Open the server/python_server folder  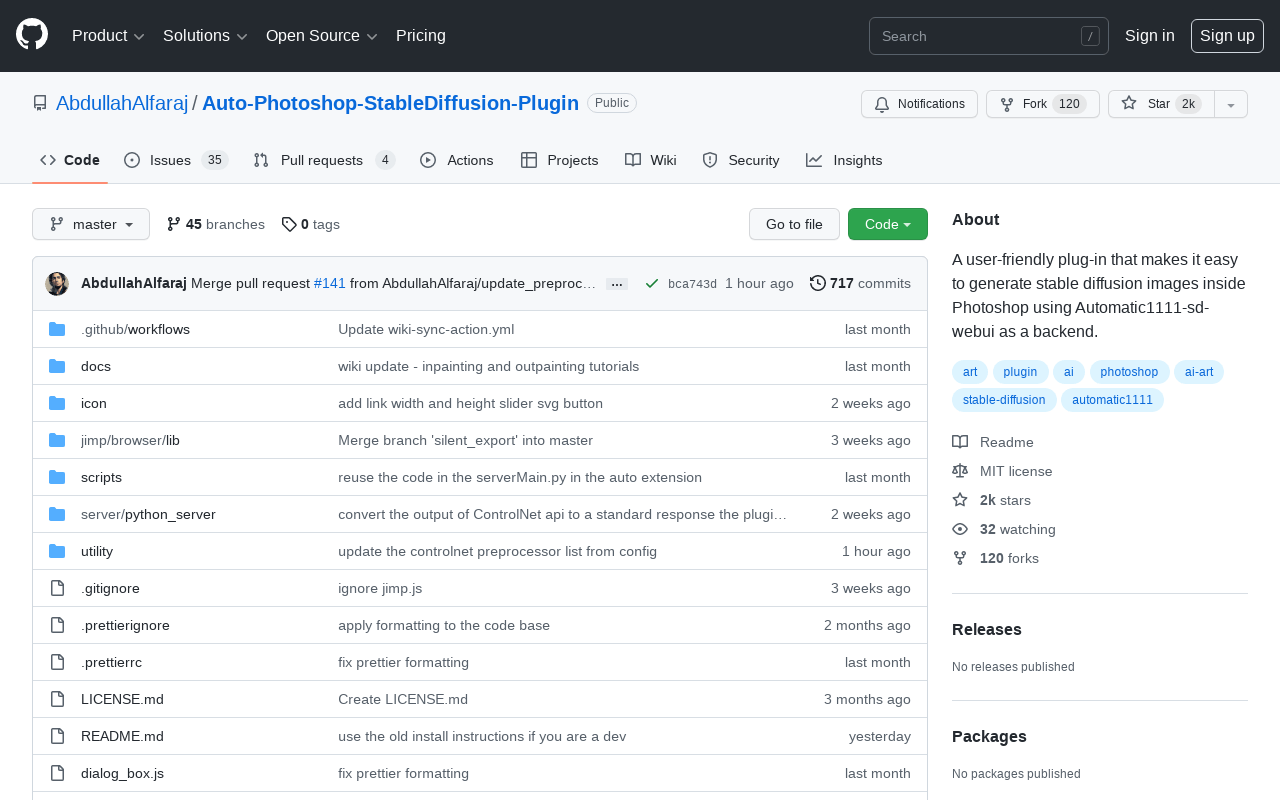pyautogui.click(x=148, y=514)
